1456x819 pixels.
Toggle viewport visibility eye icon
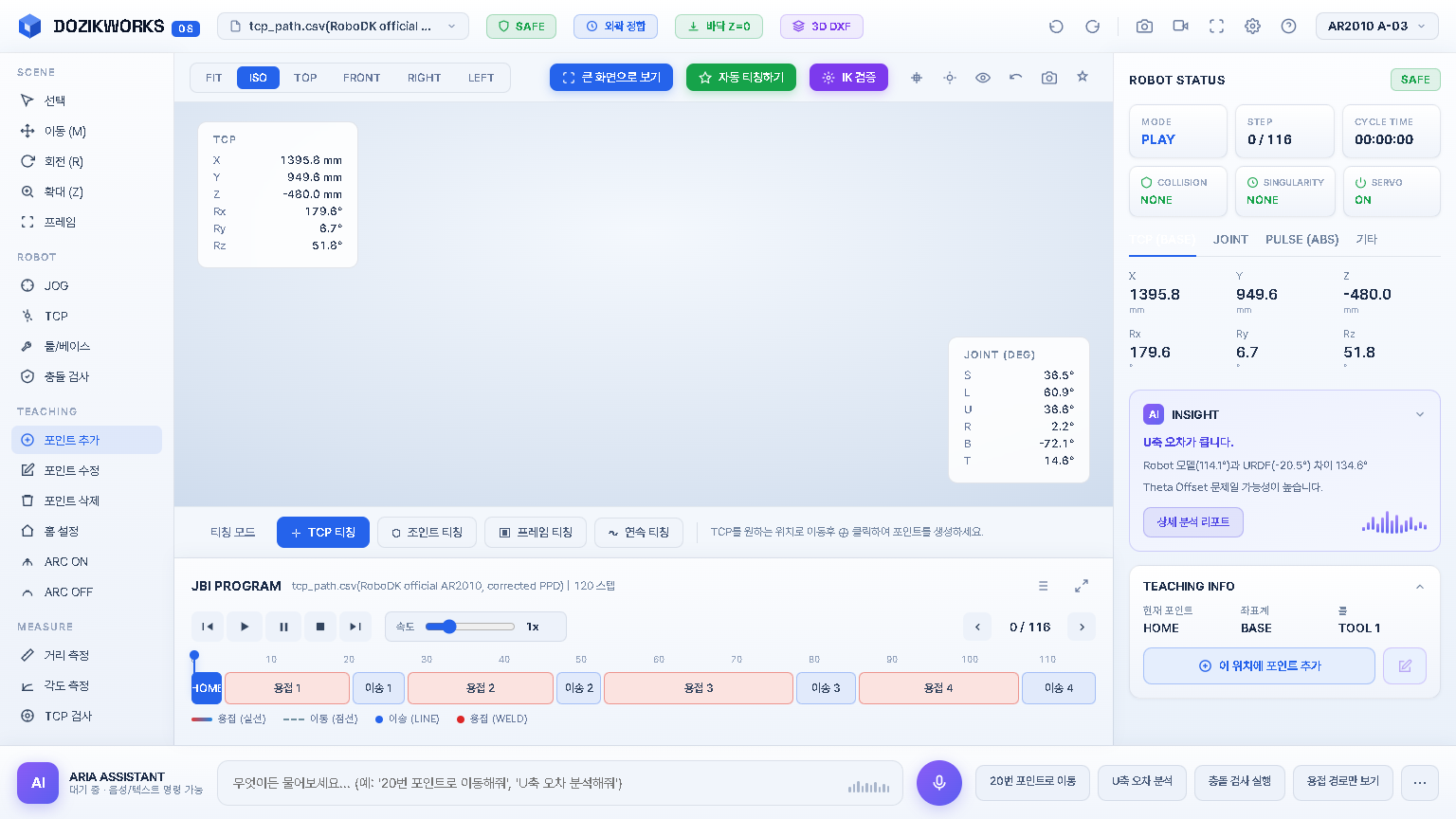coord(983,78)
